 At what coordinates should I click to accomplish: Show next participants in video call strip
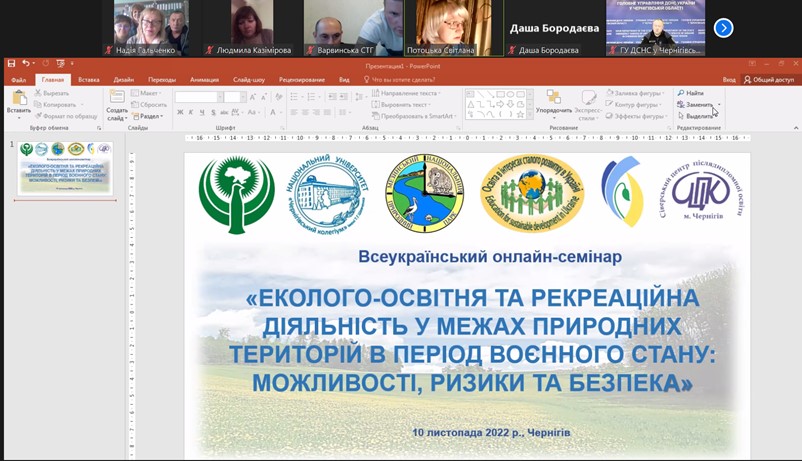(724, 28)
